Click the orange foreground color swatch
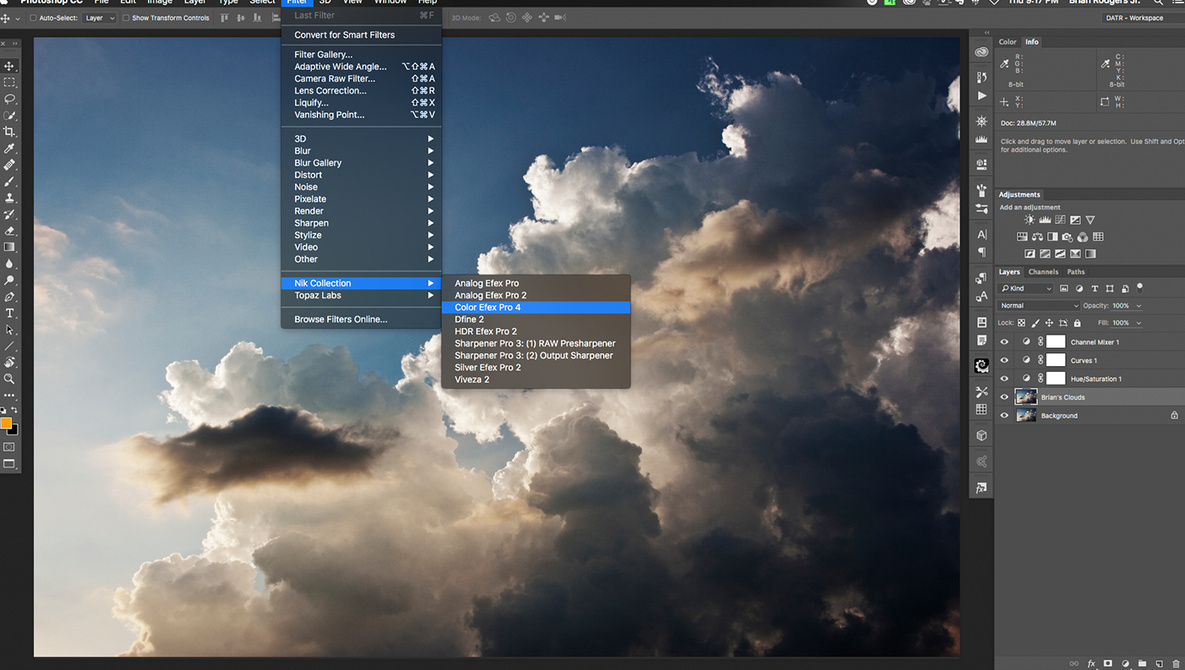This screenshot has height=670, width=1185. tap(6, 423)
